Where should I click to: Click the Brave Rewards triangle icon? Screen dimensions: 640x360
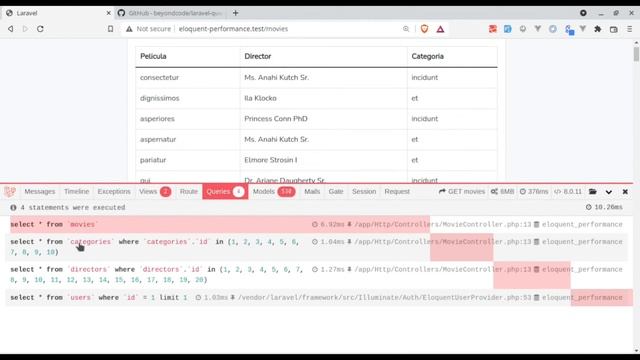click(x=440, y=29)
